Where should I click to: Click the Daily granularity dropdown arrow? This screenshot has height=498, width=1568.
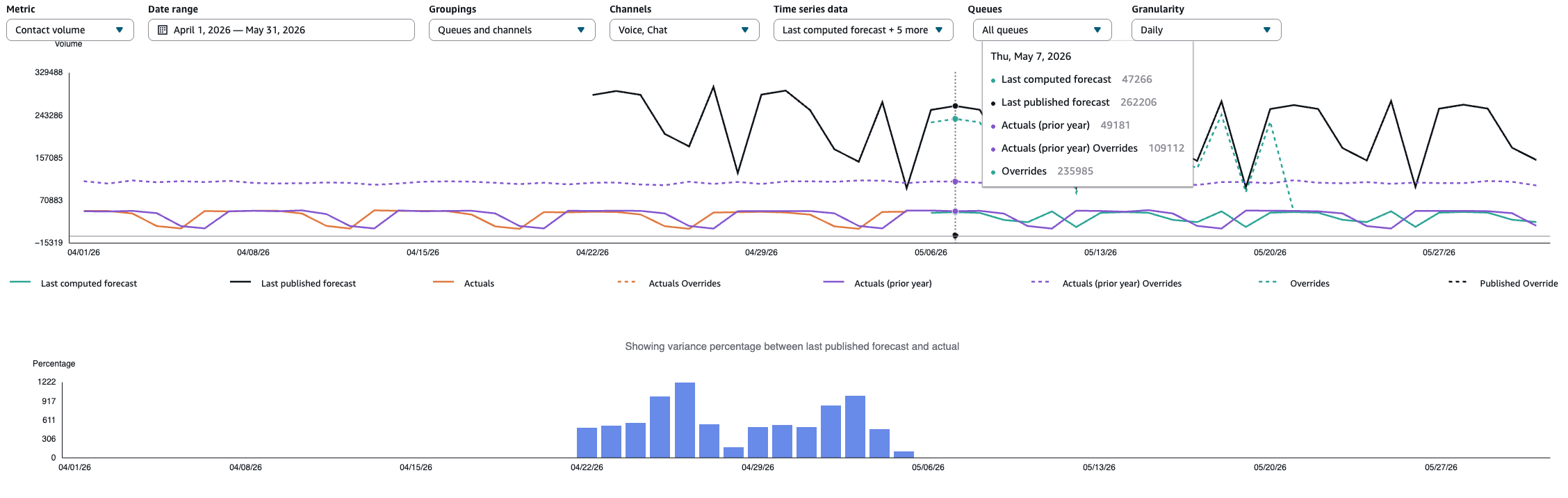tap(1267, 30)
